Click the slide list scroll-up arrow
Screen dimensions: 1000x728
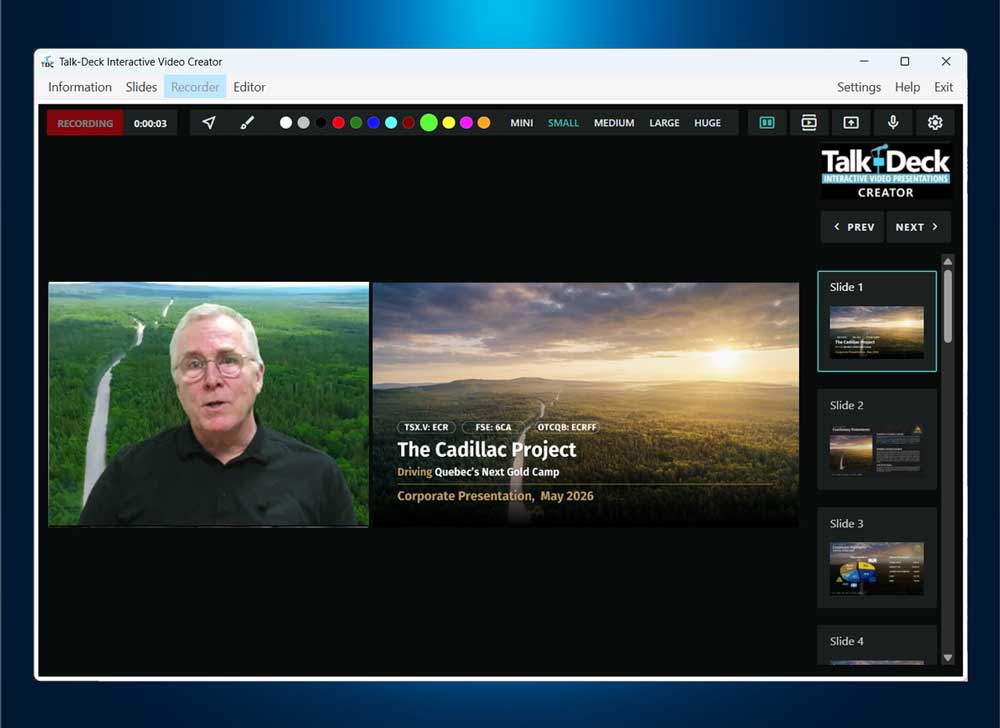tap(948, 261)
